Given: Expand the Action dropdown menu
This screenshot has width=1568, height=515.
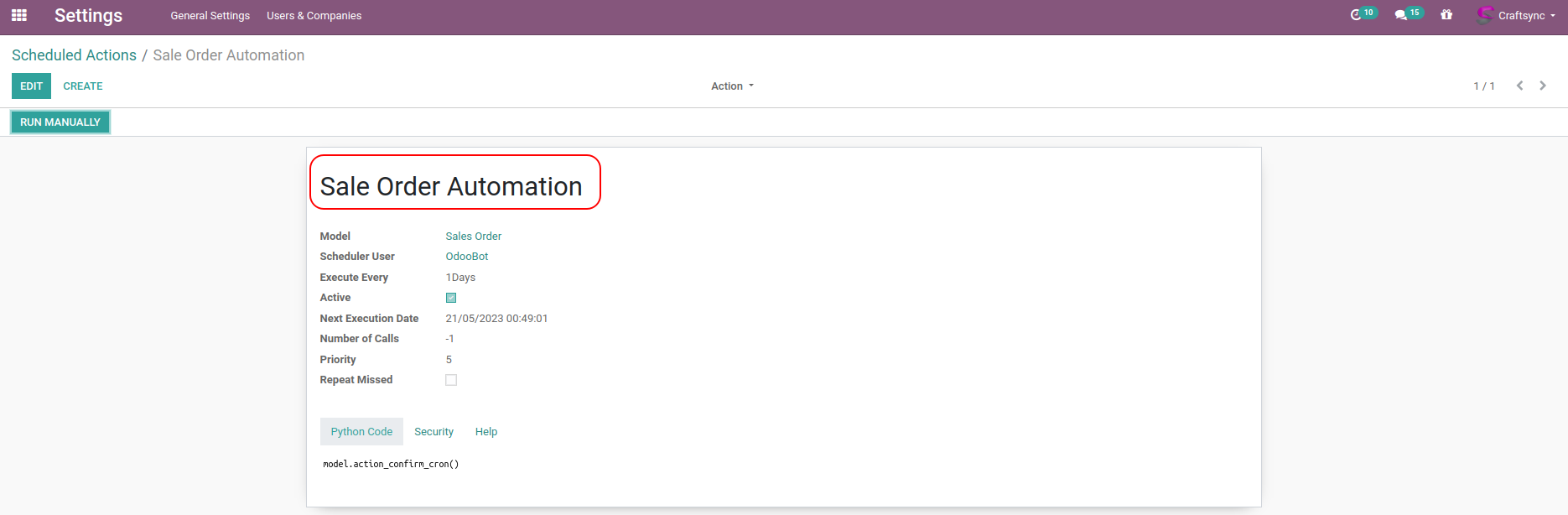Looking at the screenshot, I should (732, 86).
